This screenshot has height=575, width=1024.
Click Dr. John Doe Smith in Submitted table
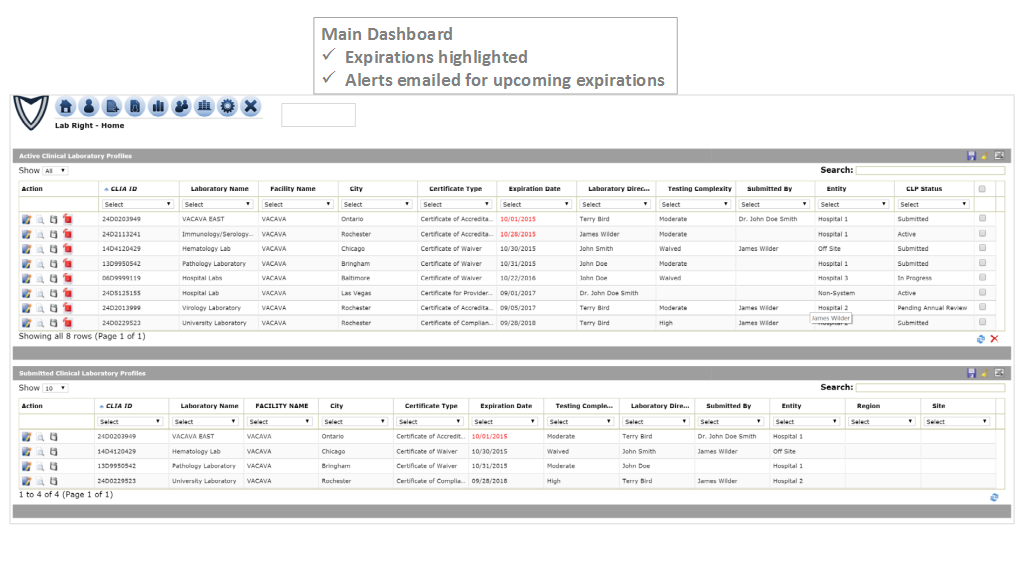[x=726, y=436]
